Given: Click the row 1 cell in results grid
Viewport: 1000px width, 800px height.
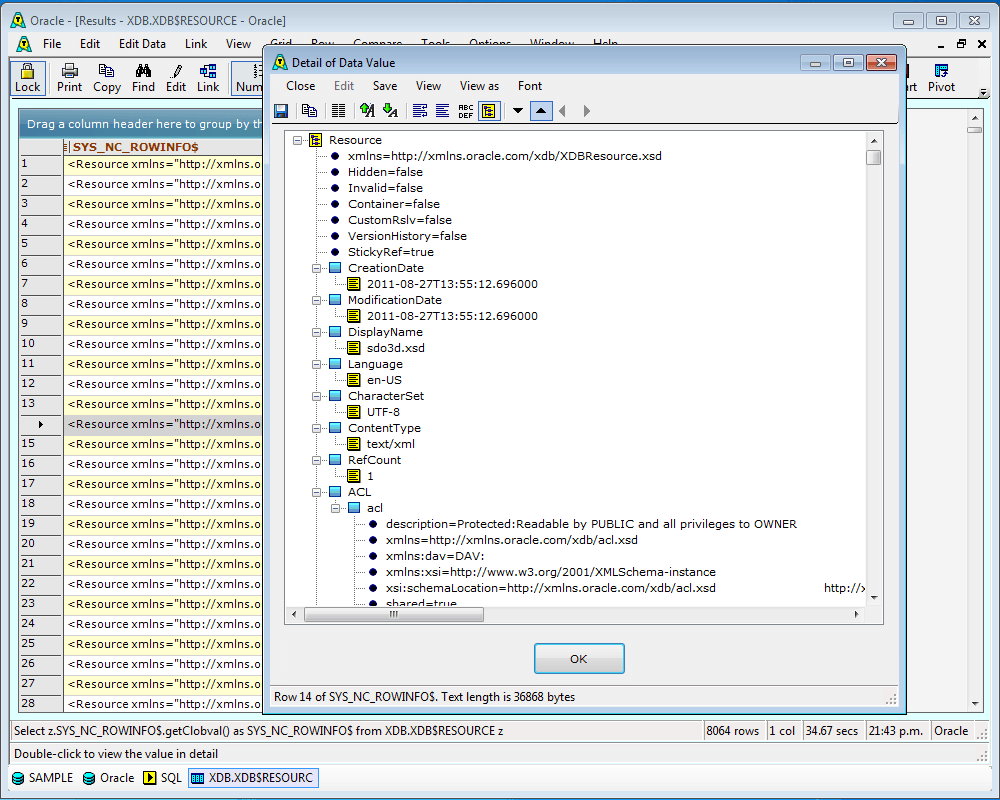Looking at the screenshot, I should 162,165.
